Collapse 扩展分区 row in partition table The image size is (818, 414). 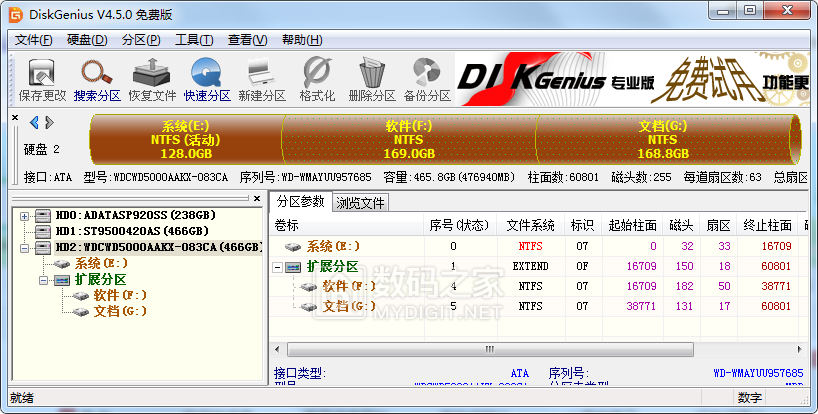point(278,267)
